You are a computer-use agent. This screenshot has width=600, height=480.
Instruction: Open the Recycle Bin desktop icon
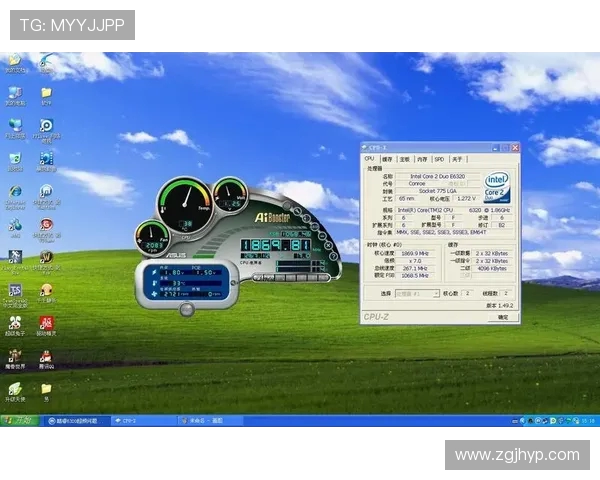(15, 158)
